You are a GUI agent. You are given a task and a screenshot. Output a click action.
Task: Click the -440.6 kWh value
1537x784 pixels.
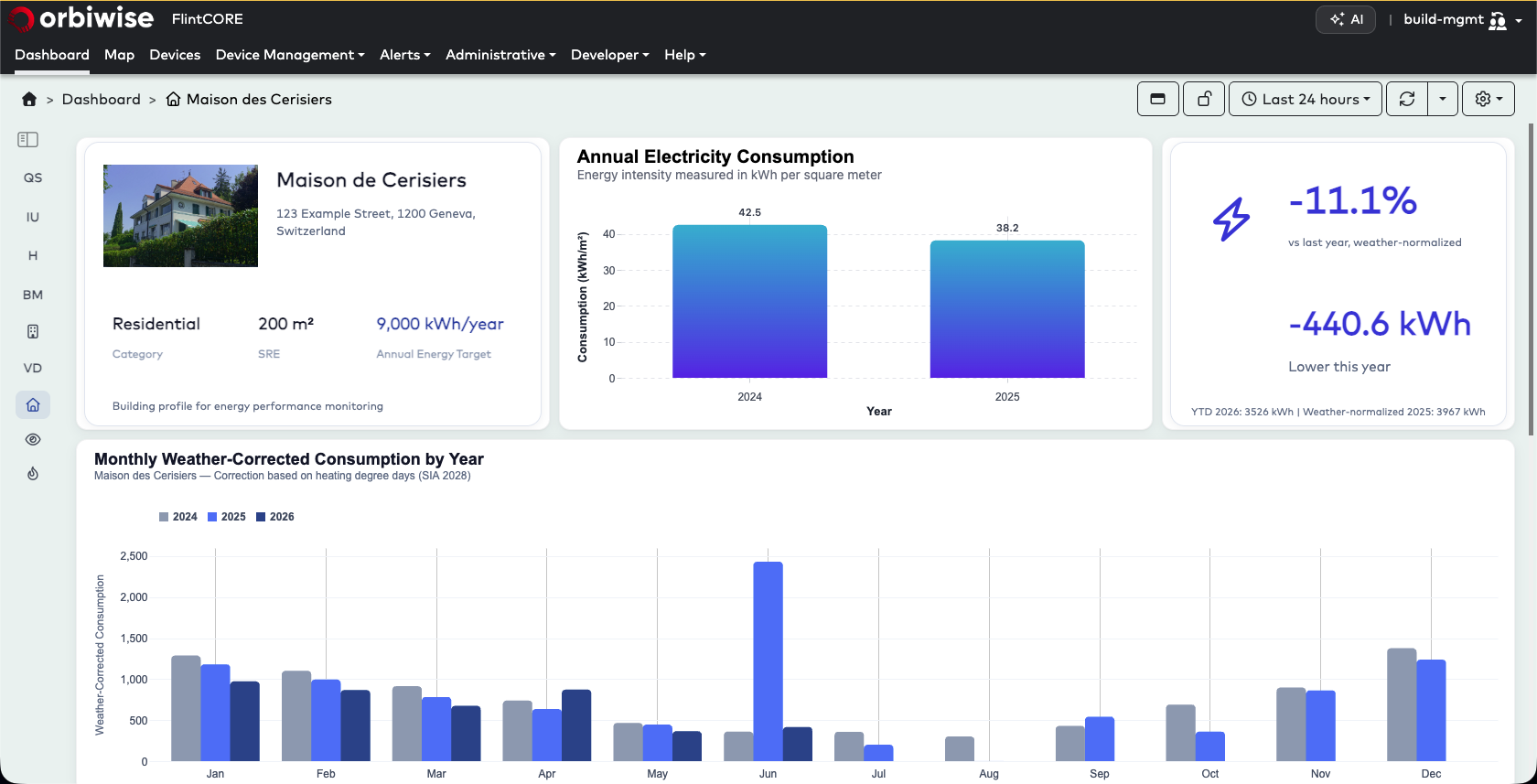pos(1380,324)
